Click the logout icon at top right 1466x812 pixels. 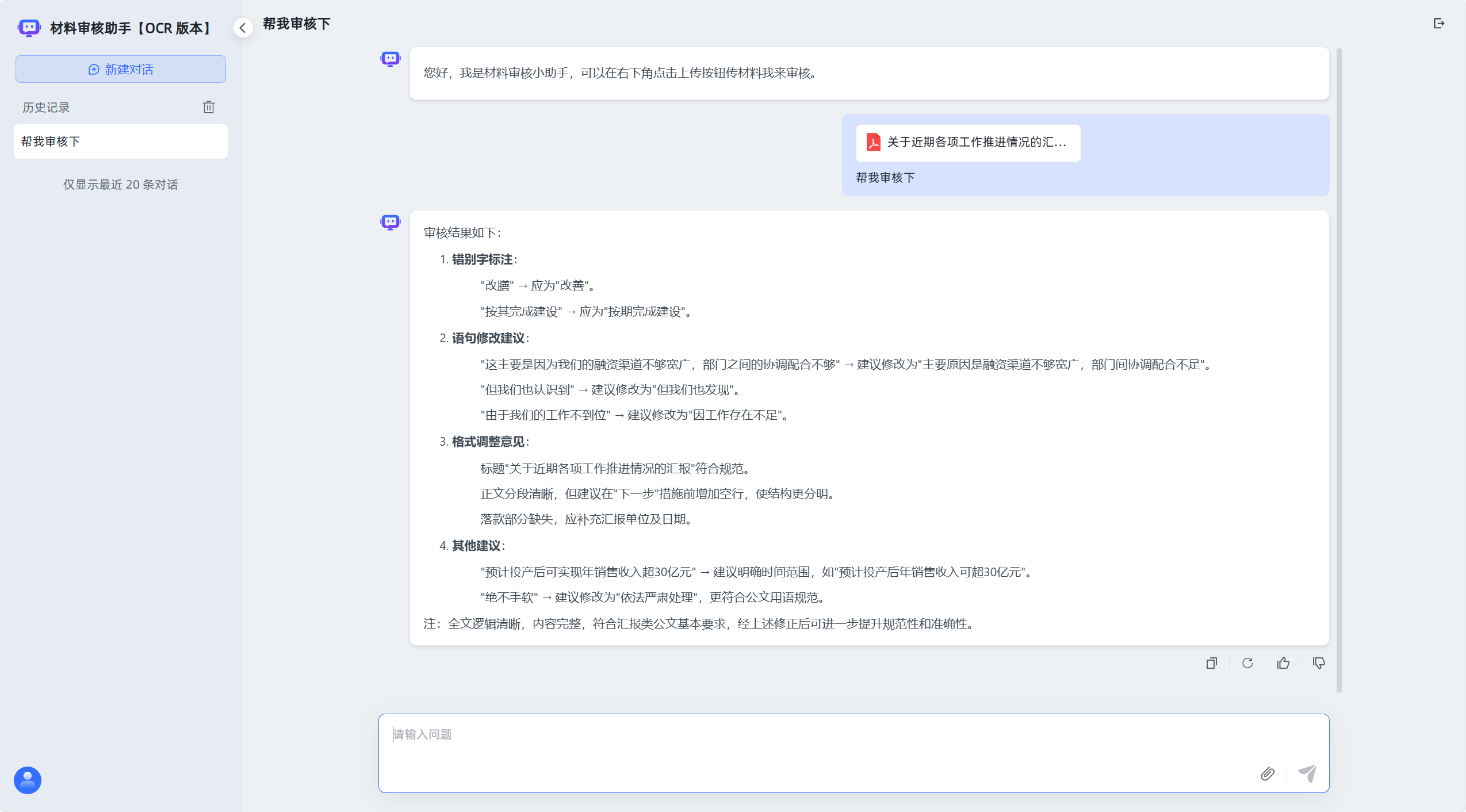click(1439, 24)
